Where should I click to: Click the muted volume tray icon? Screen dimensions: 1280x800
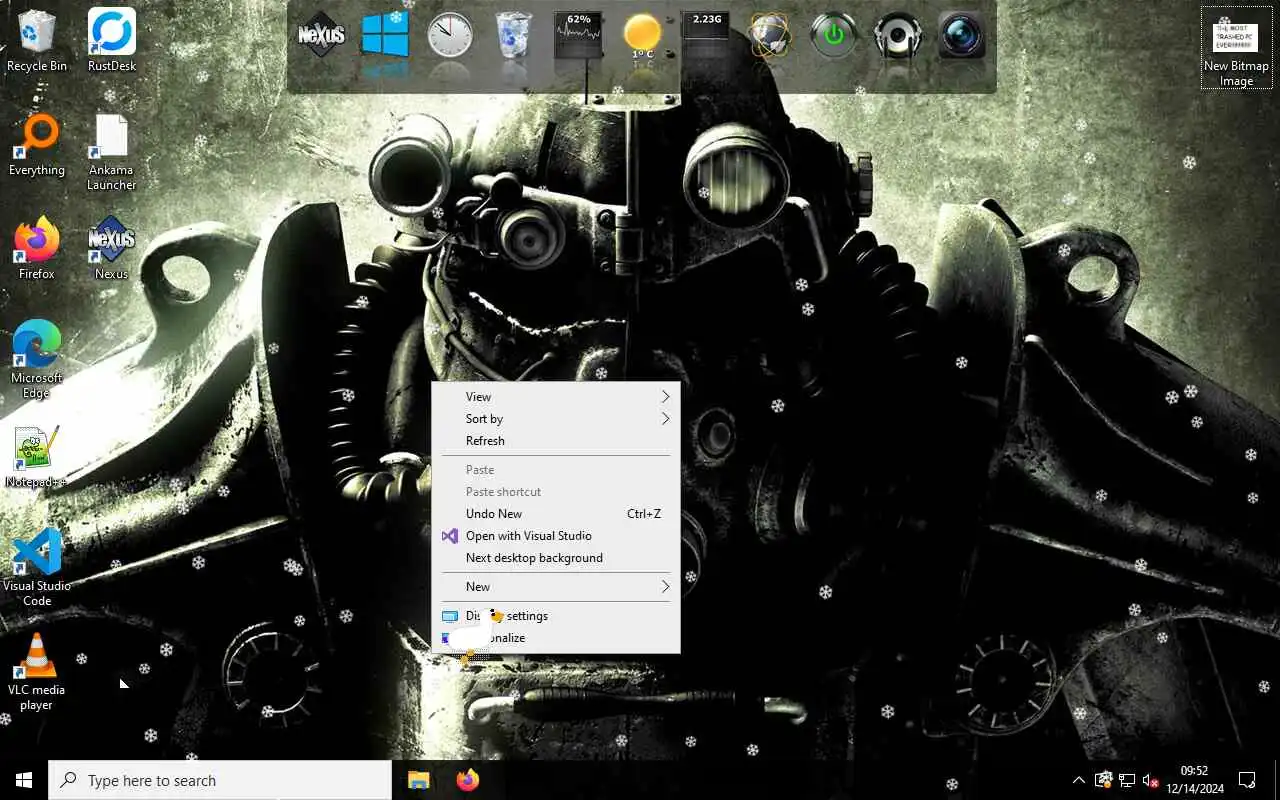(x=1151, y=780)
